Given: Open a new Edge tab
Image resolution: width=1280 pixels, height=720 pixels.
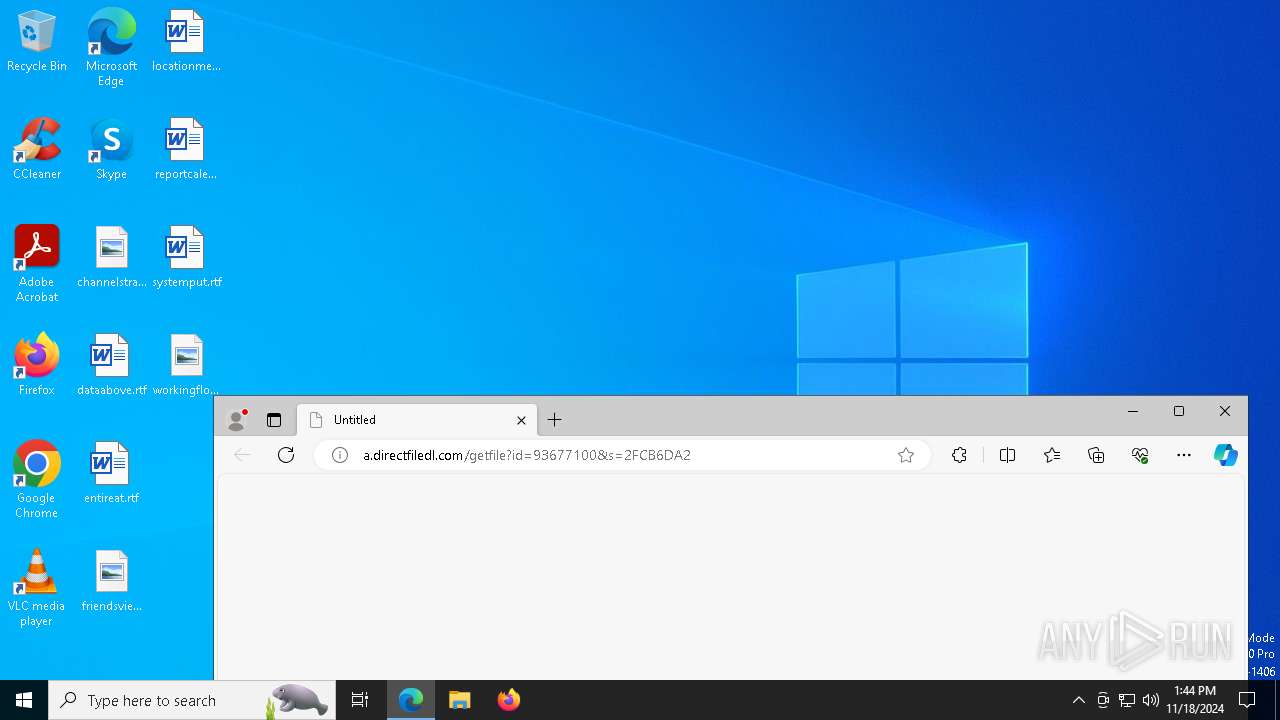Looking at the screenshot, I should [x=555, y=420].
